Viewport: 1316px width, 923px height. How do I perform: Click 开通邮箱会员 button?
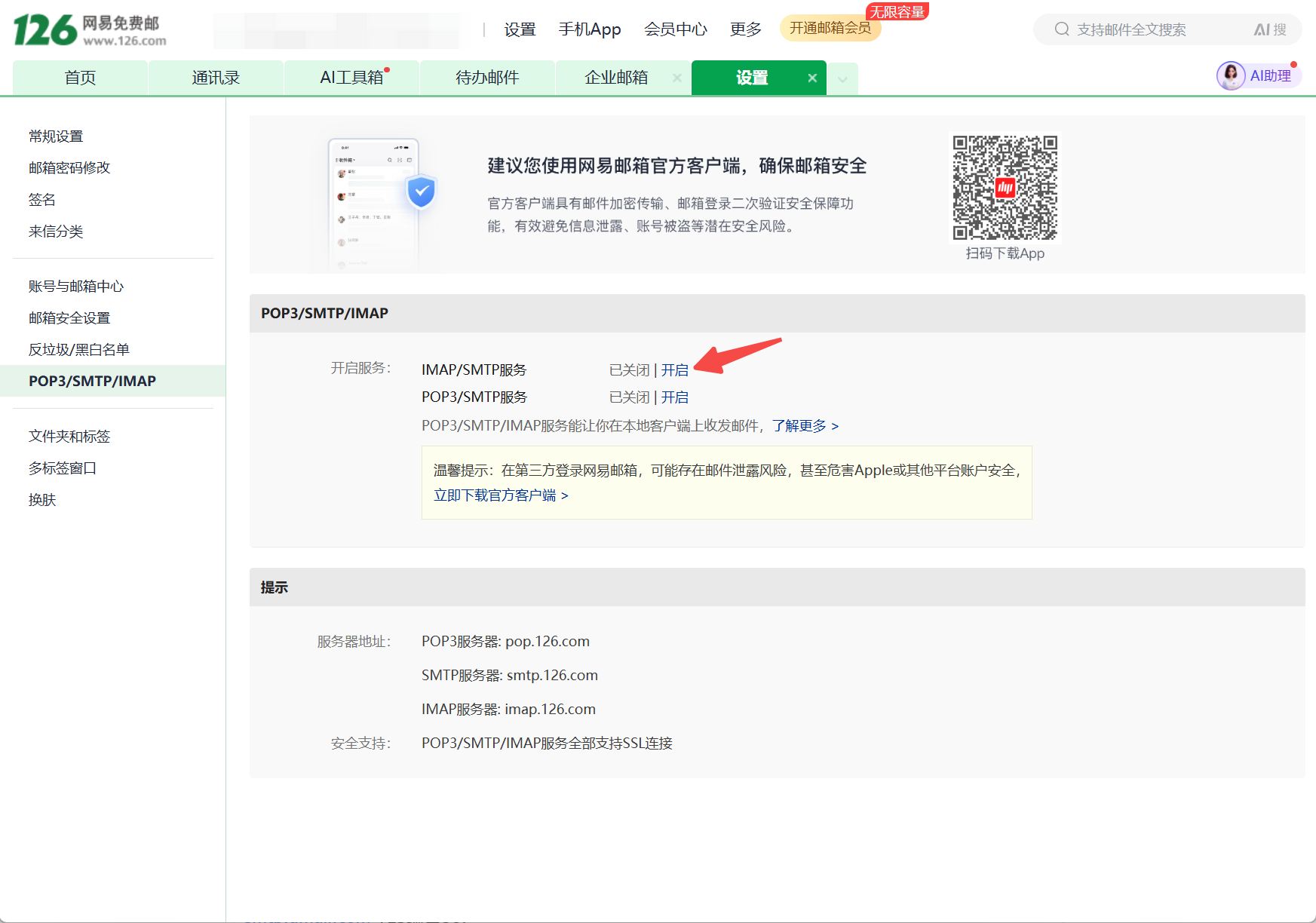point(830,28)
